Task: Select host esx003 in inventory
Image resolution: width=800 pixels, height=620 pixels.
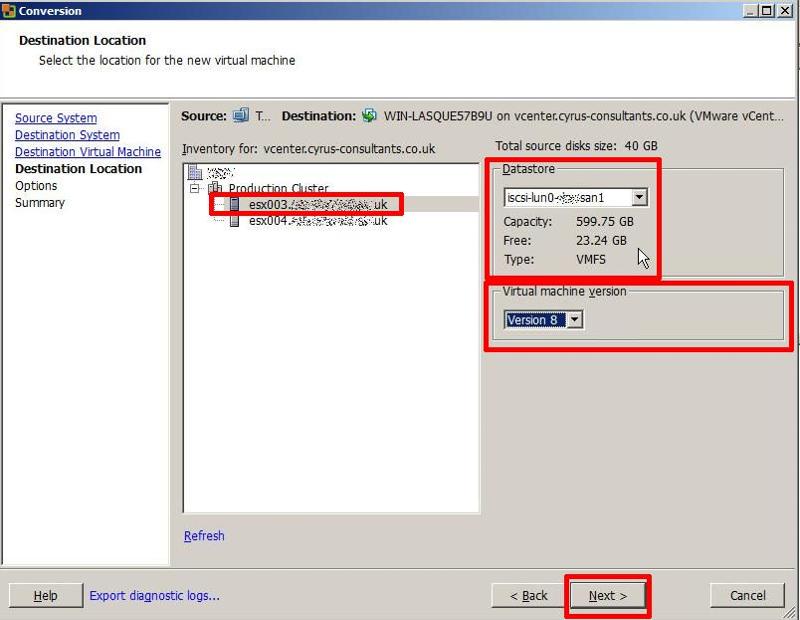Action: click(x=318, y=204)
